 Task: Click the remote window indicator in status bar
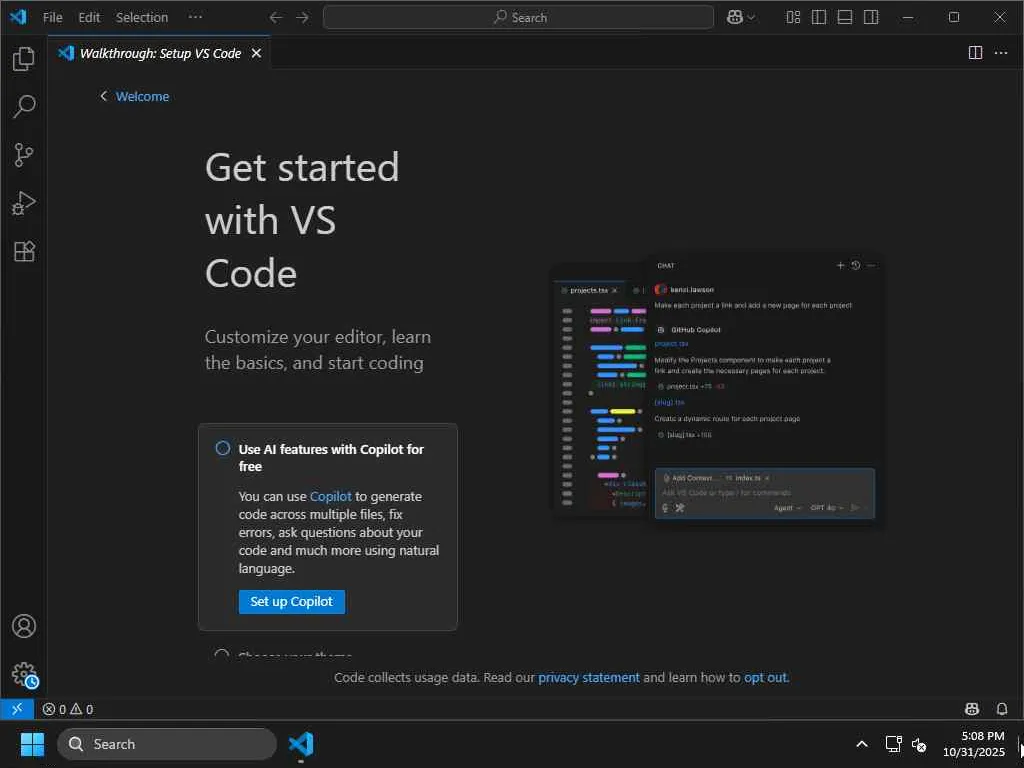point(17,709)
